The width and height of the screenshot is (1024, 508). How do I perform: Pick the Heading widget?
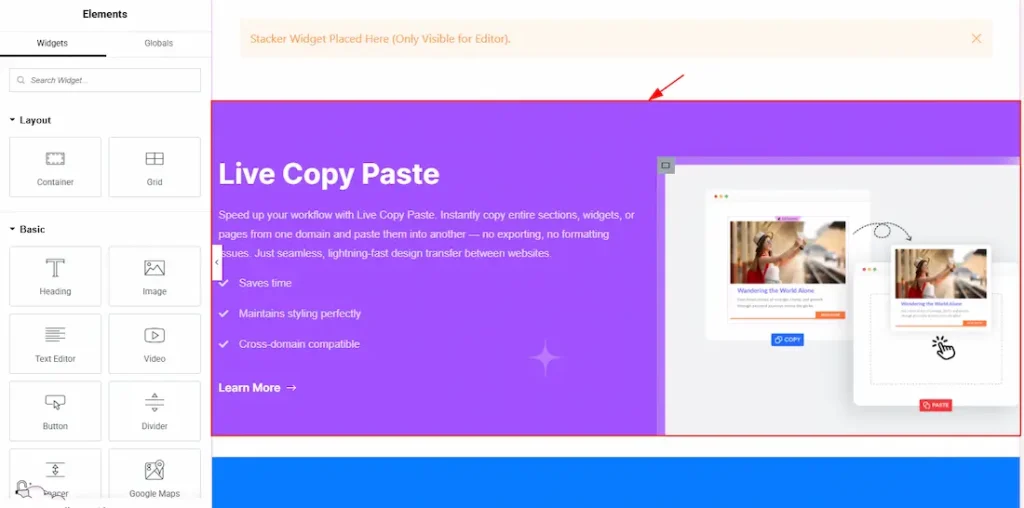click(55, 275)
